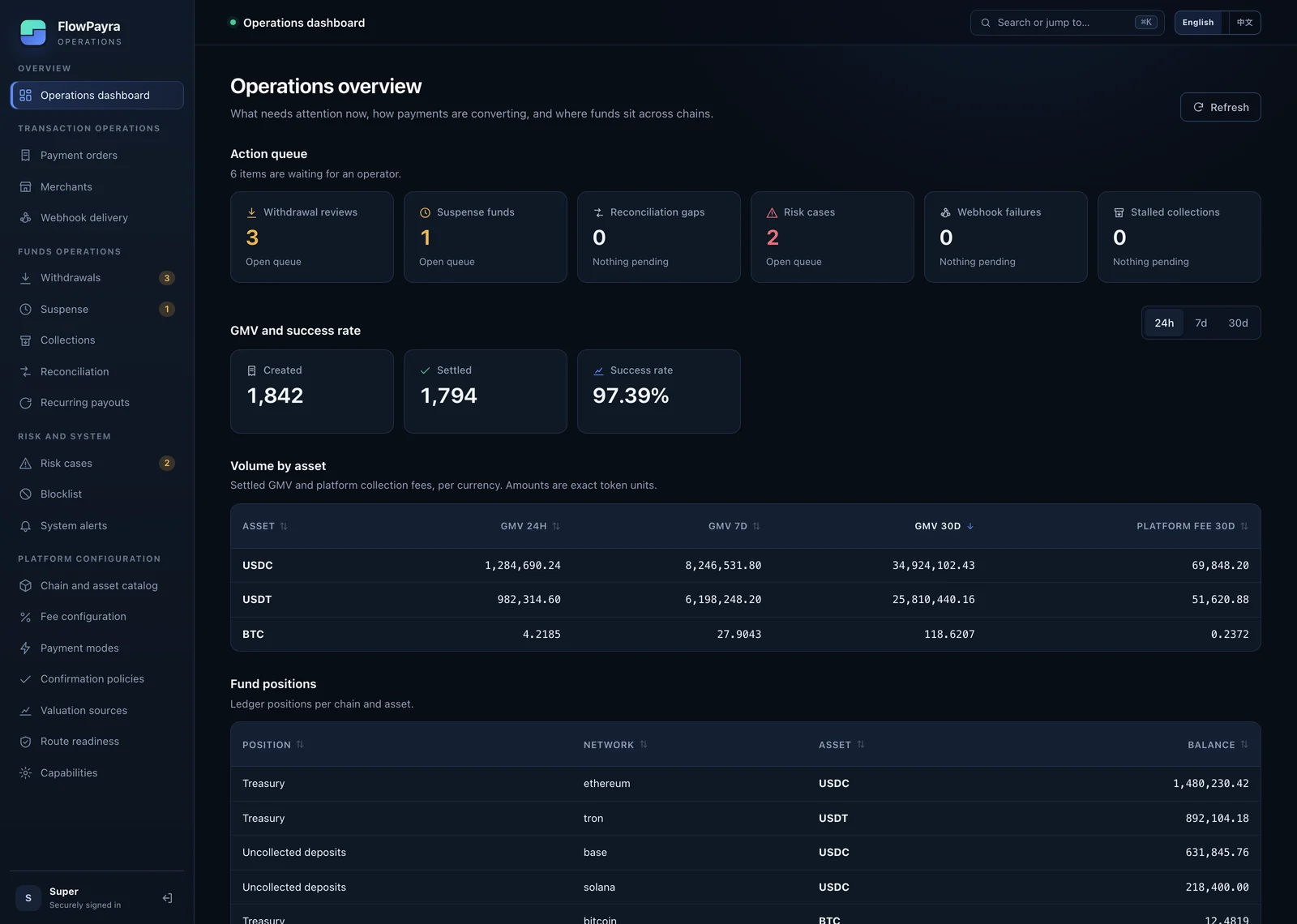Click the Capabilities gear icon
This screenshot has height=924, width=1297.
(25, 773)
